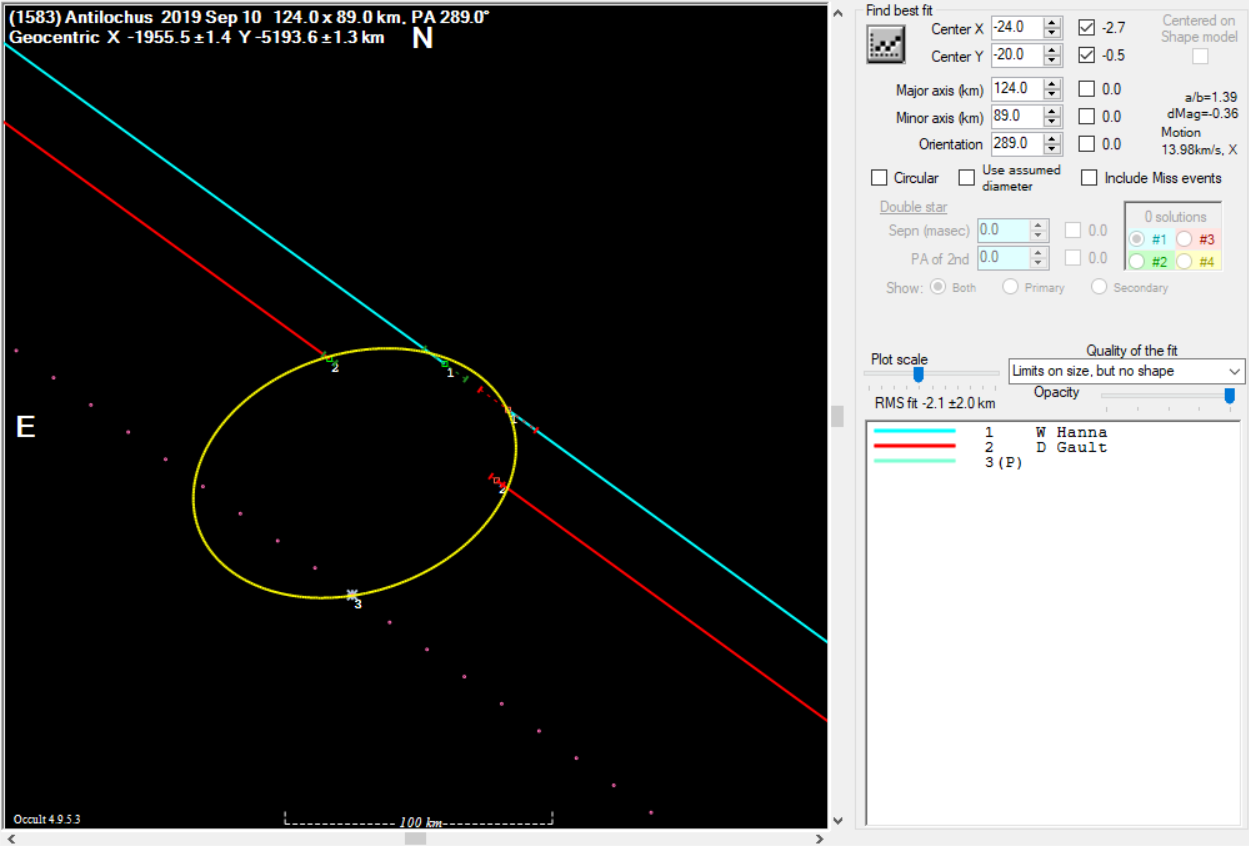The image size is (1249, 846).
Task: Click the a/b=1.39 ratio text
Action: click(x=1210, y=98)
